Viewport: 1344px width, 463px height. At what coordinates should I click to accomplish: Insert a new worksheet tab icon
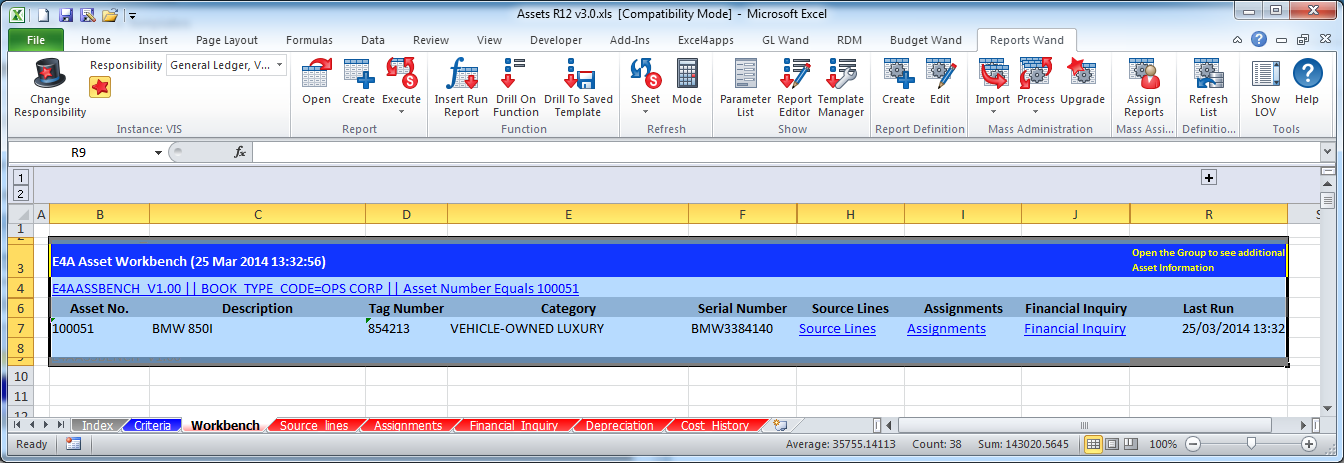pyautogui.click(x=779, y=425)
